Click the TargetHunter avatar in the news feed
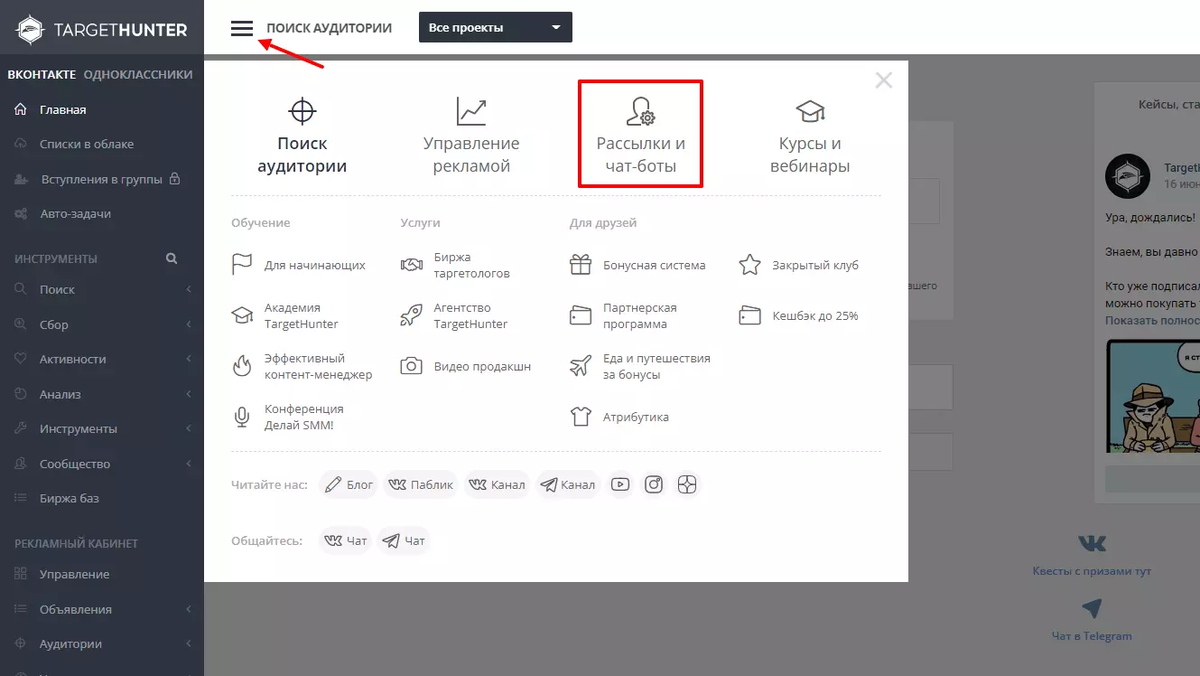Screen dimensions: 1200x676 (1128, 176)
